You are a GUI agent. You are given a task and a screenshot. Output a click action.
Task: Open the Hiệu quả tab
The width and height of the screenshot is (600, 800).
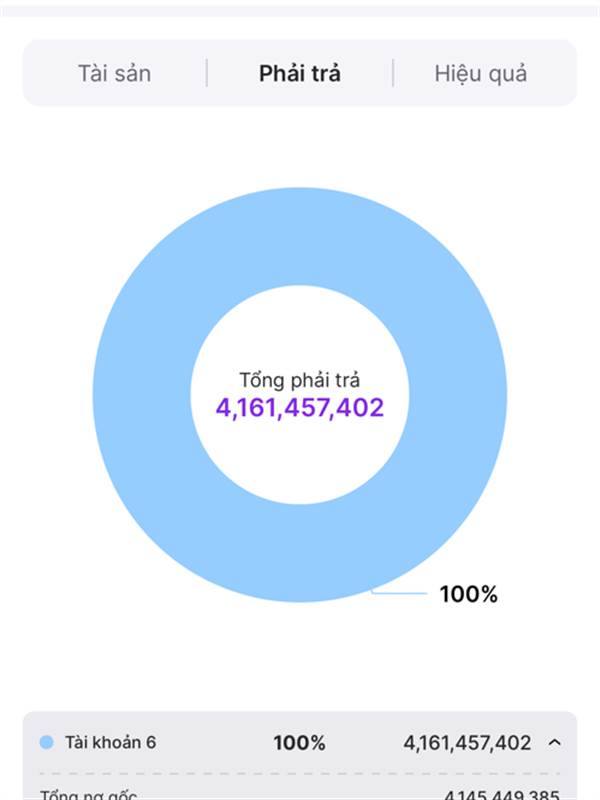click(x=481, y=73)
